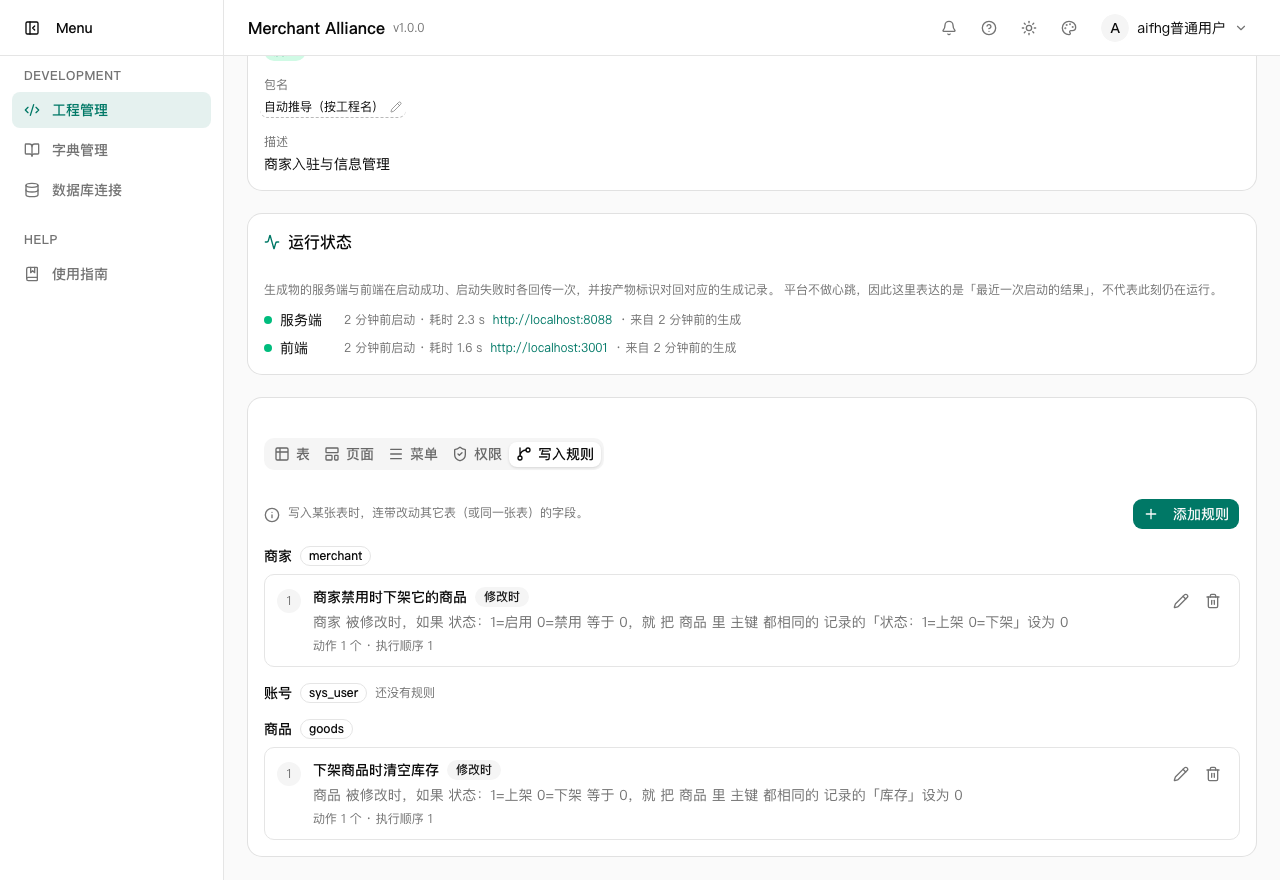Click the 服务端 status row label
Image resolution: width=1280 pixels, height=880 pixels.
[x=301, y=320]
